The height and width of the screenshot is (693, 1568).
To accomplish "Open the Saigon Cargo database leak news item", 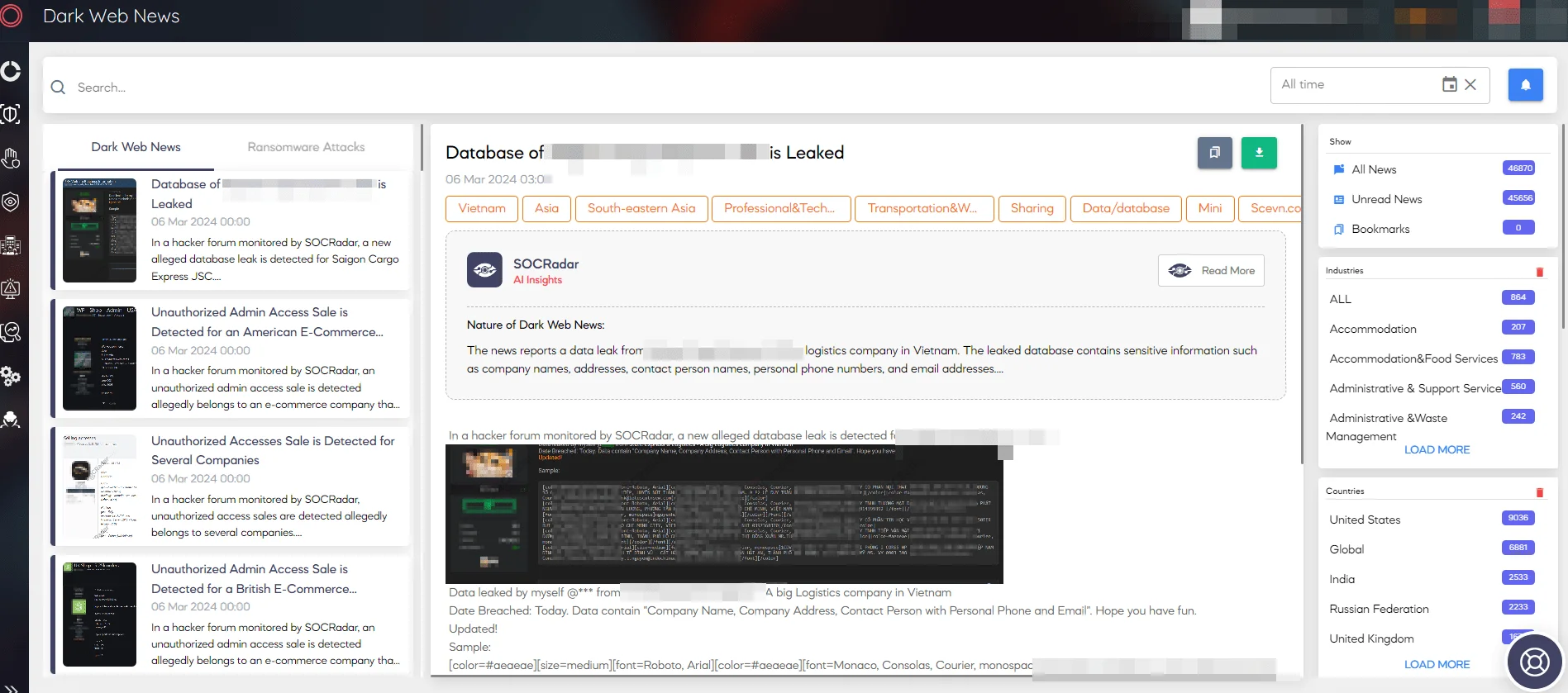I will click(x=231, y=230).
